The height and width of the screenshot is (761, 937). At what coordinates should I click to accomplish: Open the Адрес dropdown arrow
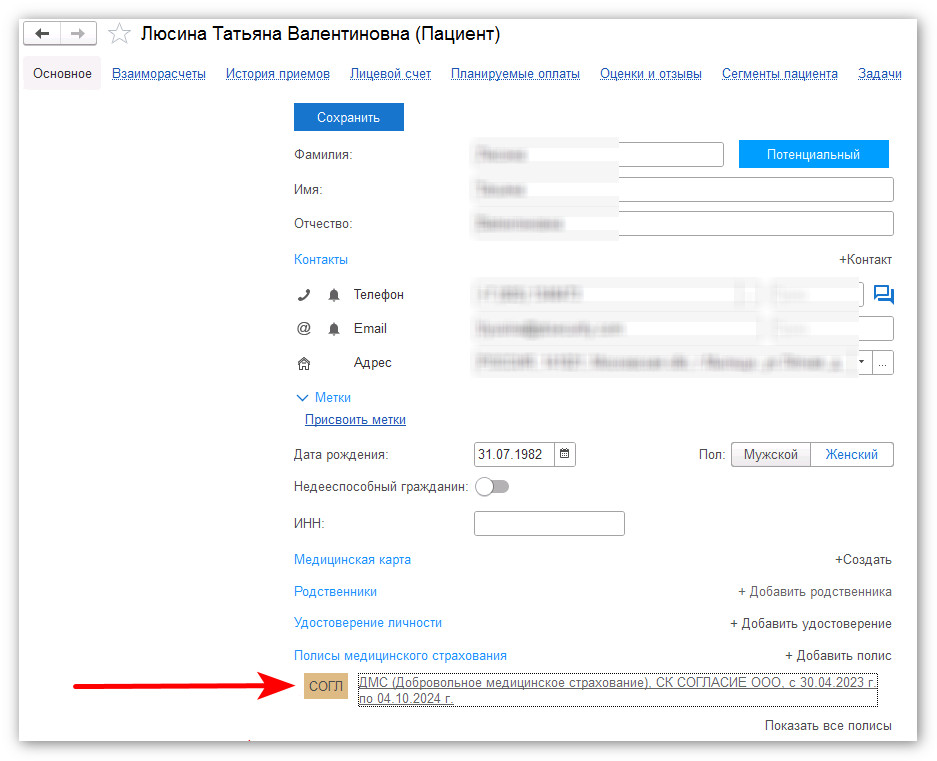point(862,362)
